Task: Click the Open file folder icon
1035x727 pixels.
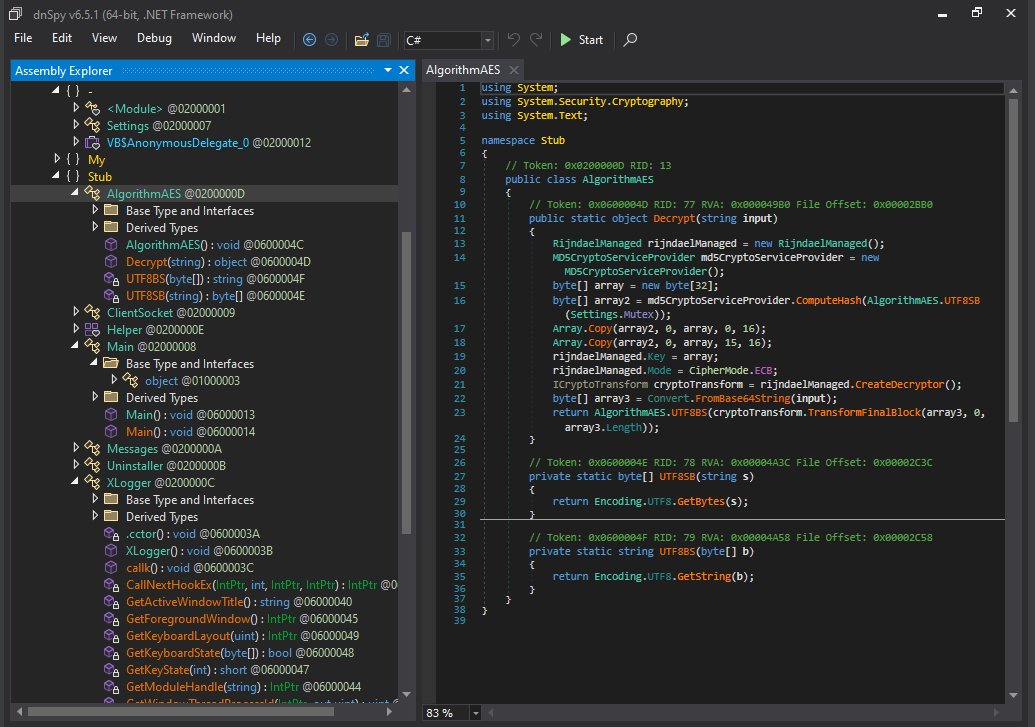Action: click(362, 40)
